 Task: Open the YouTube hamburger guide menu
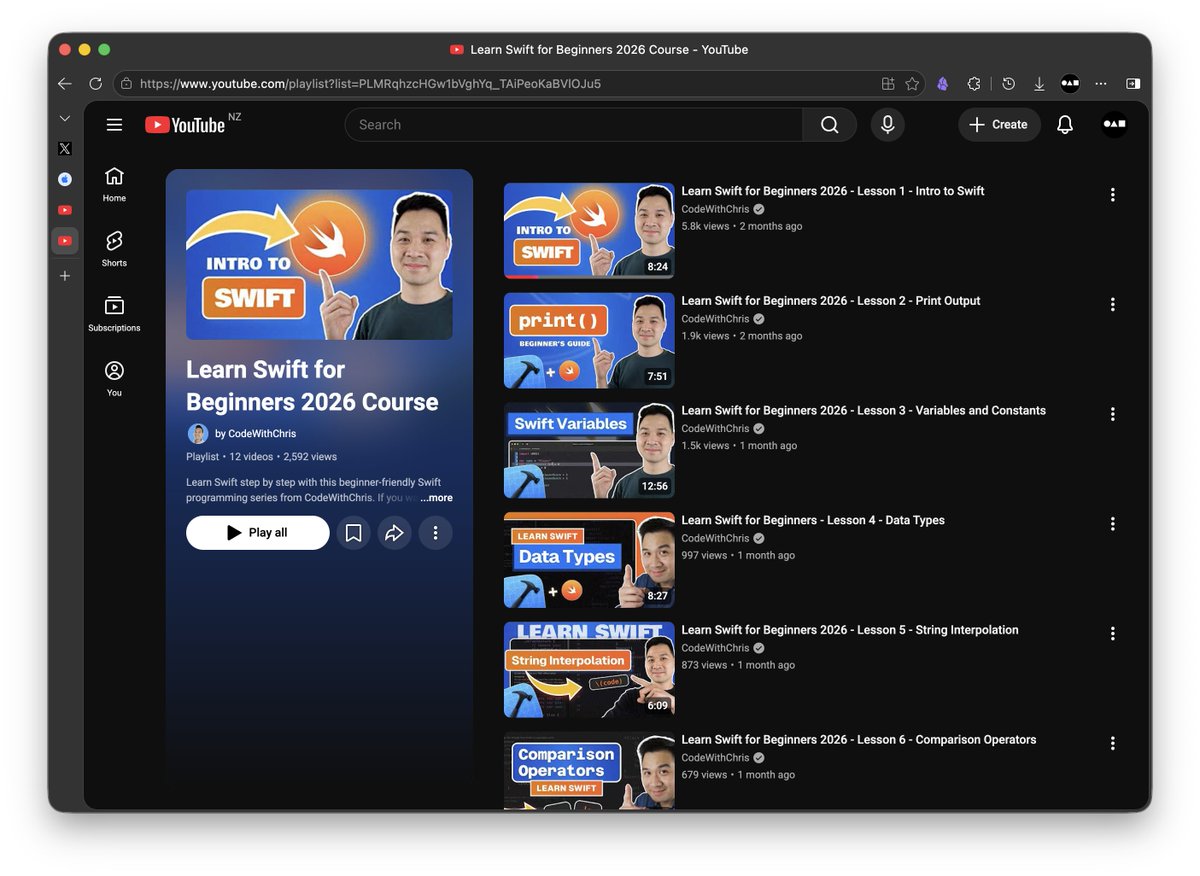tap(114, 125)
